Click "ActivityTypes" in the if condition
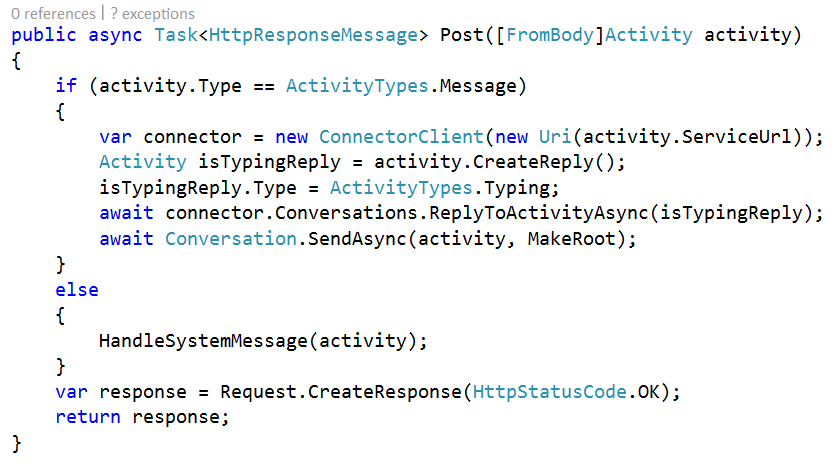 click(x=357, y=86)
